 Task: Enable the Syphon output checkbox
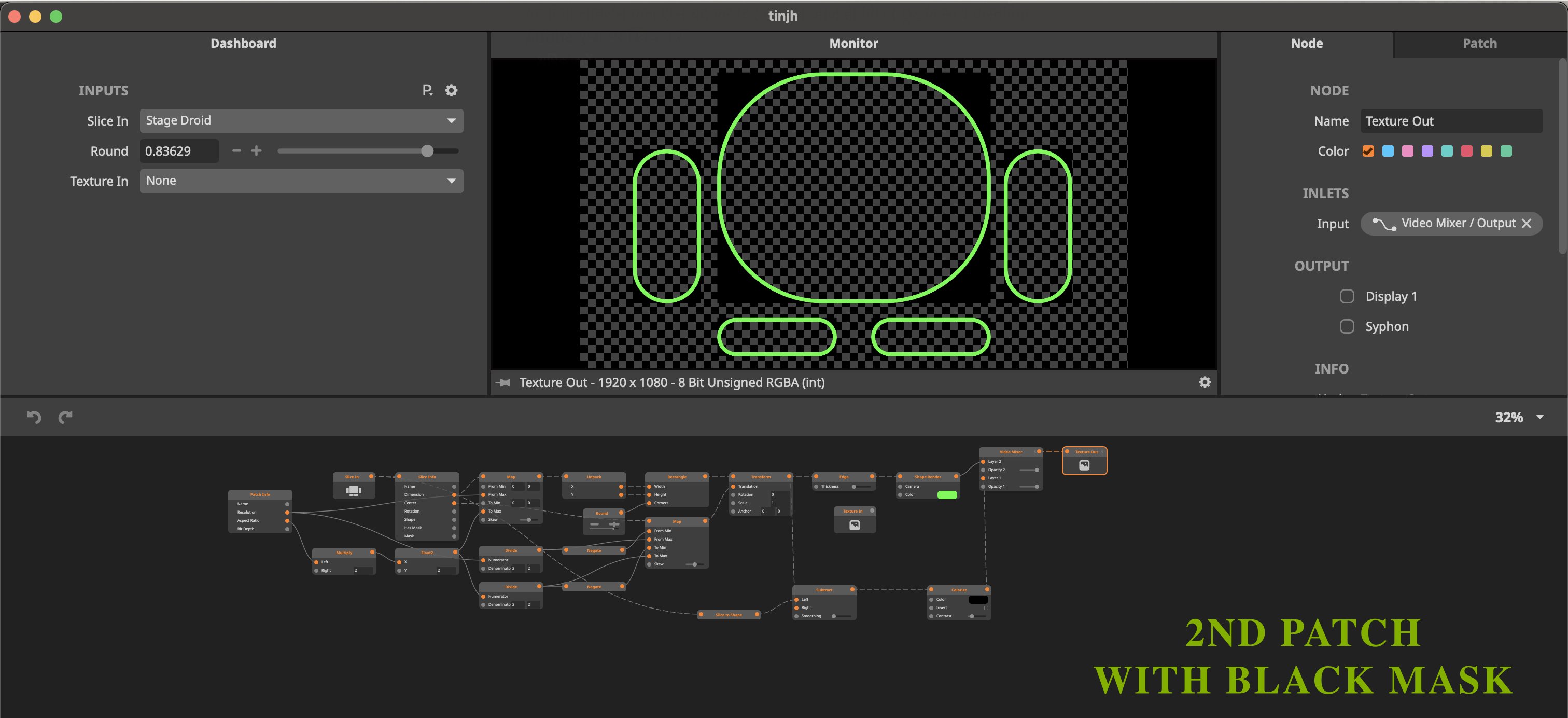(1347, 326)
